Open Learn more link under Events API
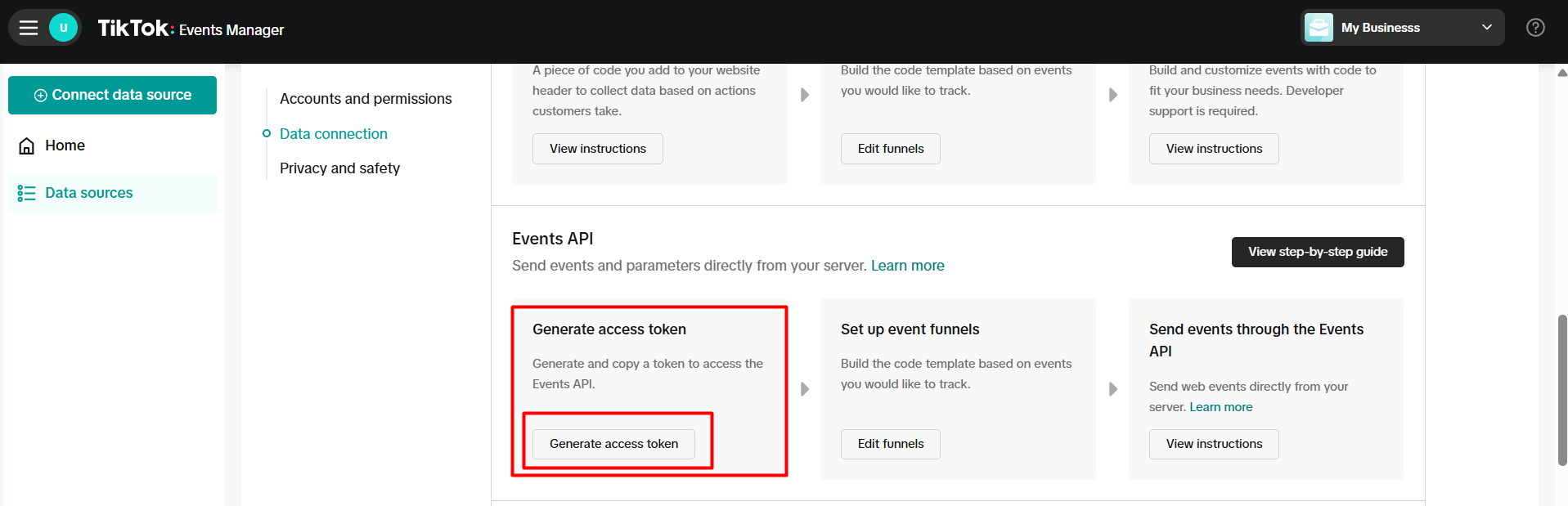1568x506 pixels. coord(907,266)
